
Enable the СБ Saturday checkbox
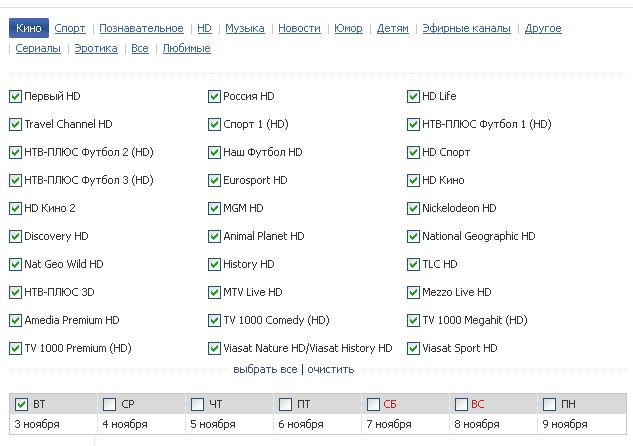pyautogui.click(x=374, y=405)
